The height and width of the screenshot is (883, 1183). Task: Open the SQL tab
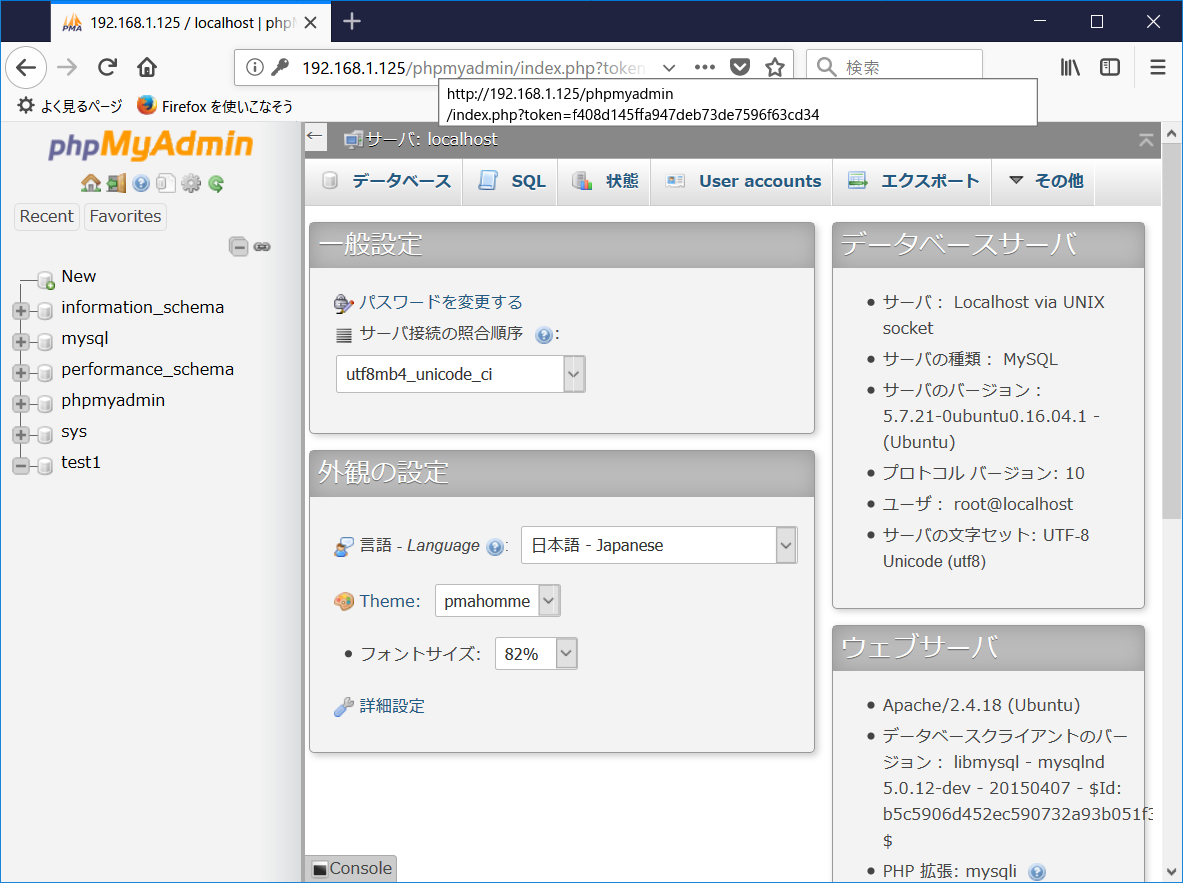(x=511, y=181)
